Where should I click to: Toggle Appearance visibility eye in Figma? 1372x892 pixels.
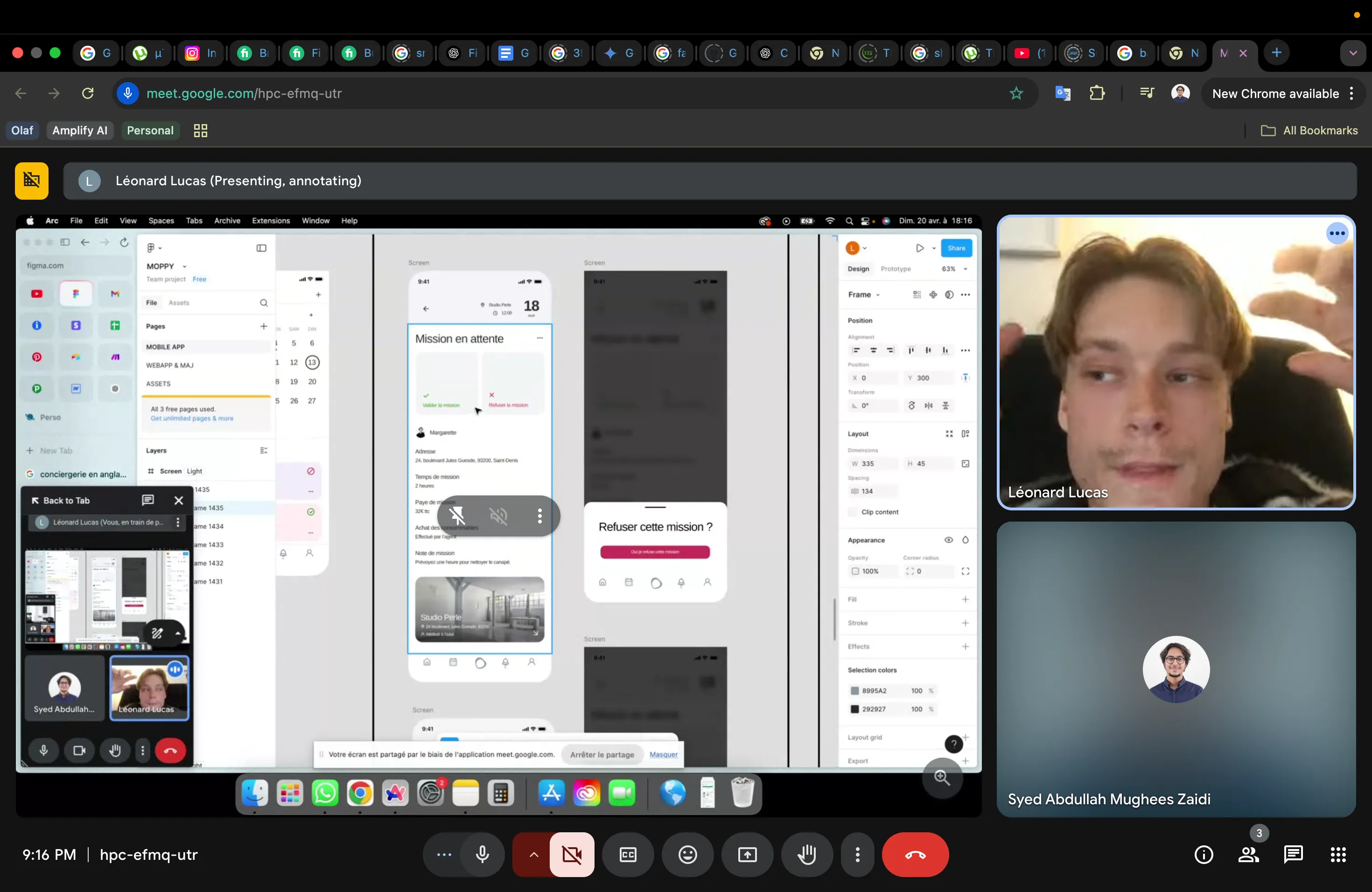[948, 541]
